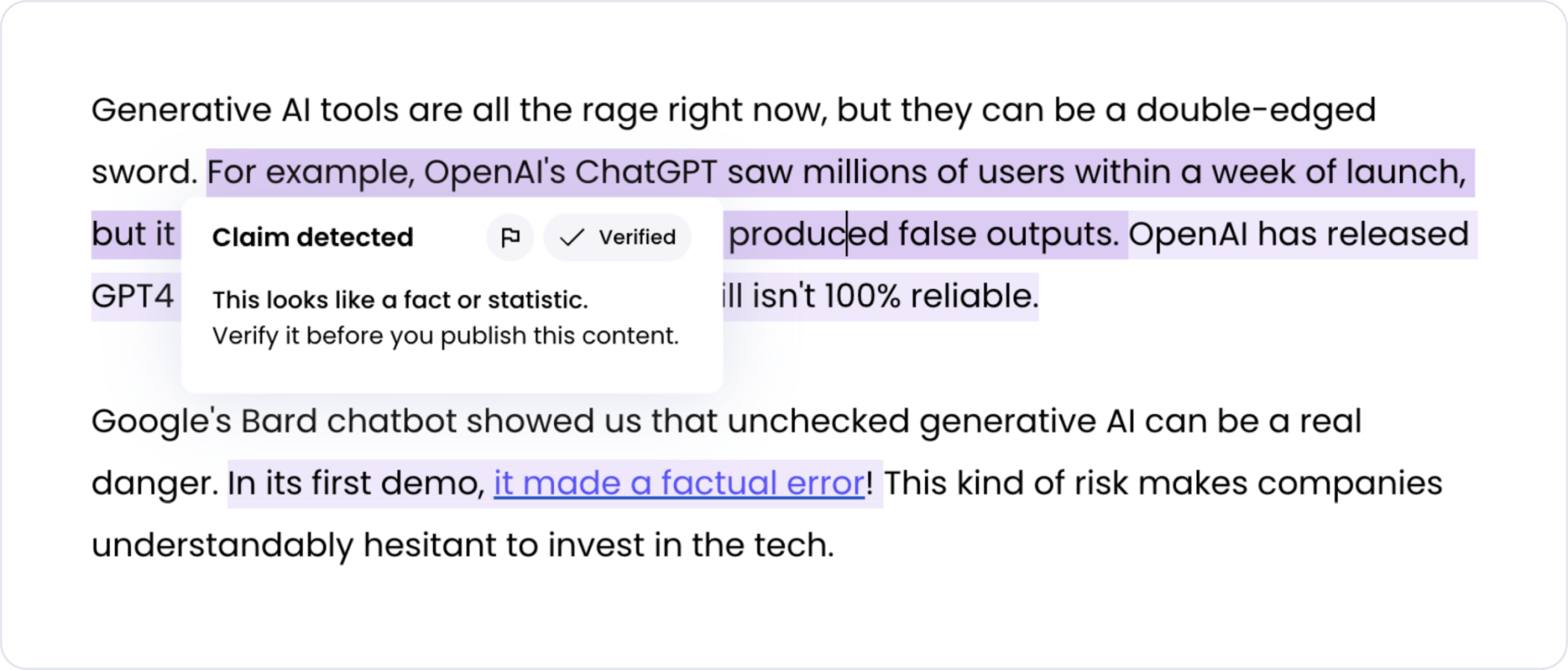Place cursor in 'Generative AI tools' sentence
1568x670 pixels.
point(733,111)
